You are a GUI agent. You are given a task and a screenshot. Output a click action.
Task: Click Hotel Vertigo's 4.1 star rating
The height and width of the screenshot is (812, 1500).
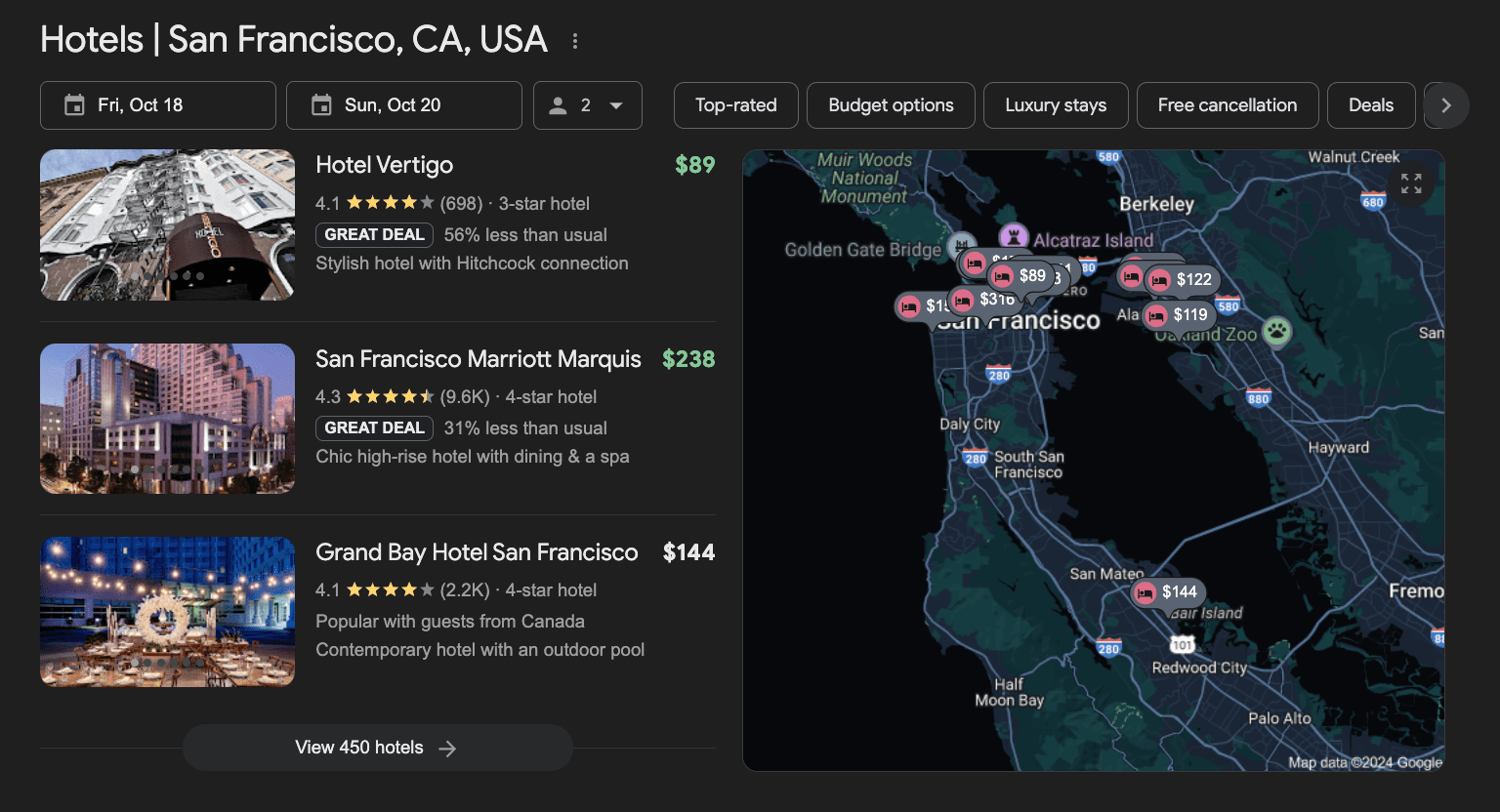point(374,203)
